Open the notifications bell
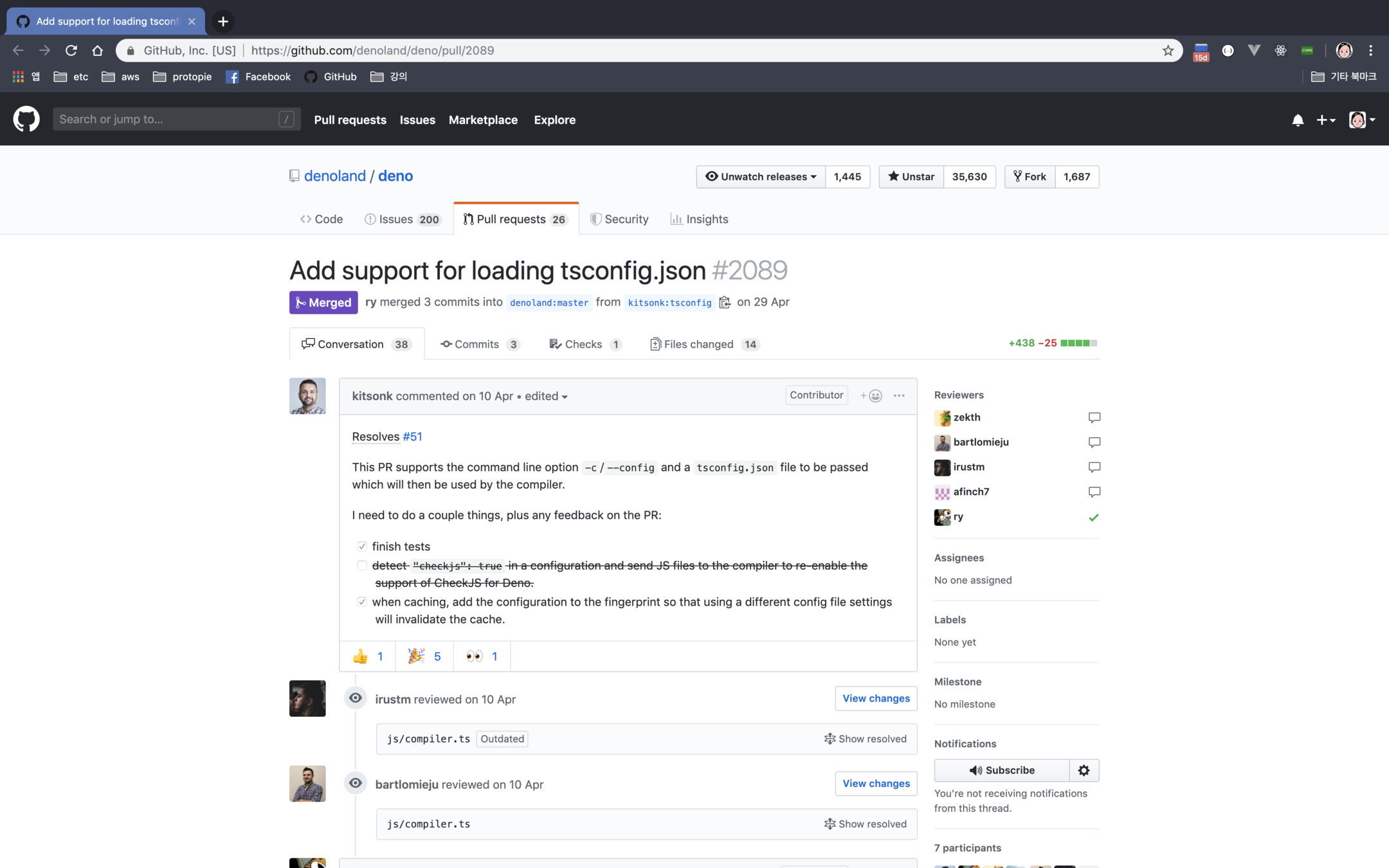The width and height of the screenshot is (1389, 868). coord(1298,120)
